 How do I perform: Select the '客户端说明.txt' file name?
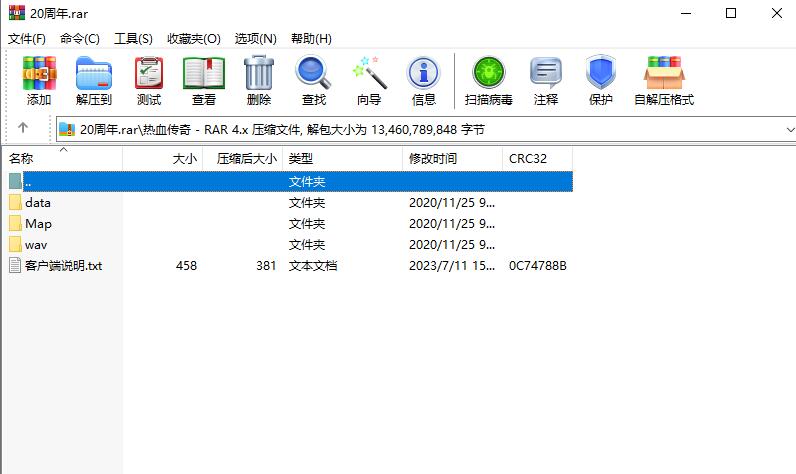(x=63, y=265)
